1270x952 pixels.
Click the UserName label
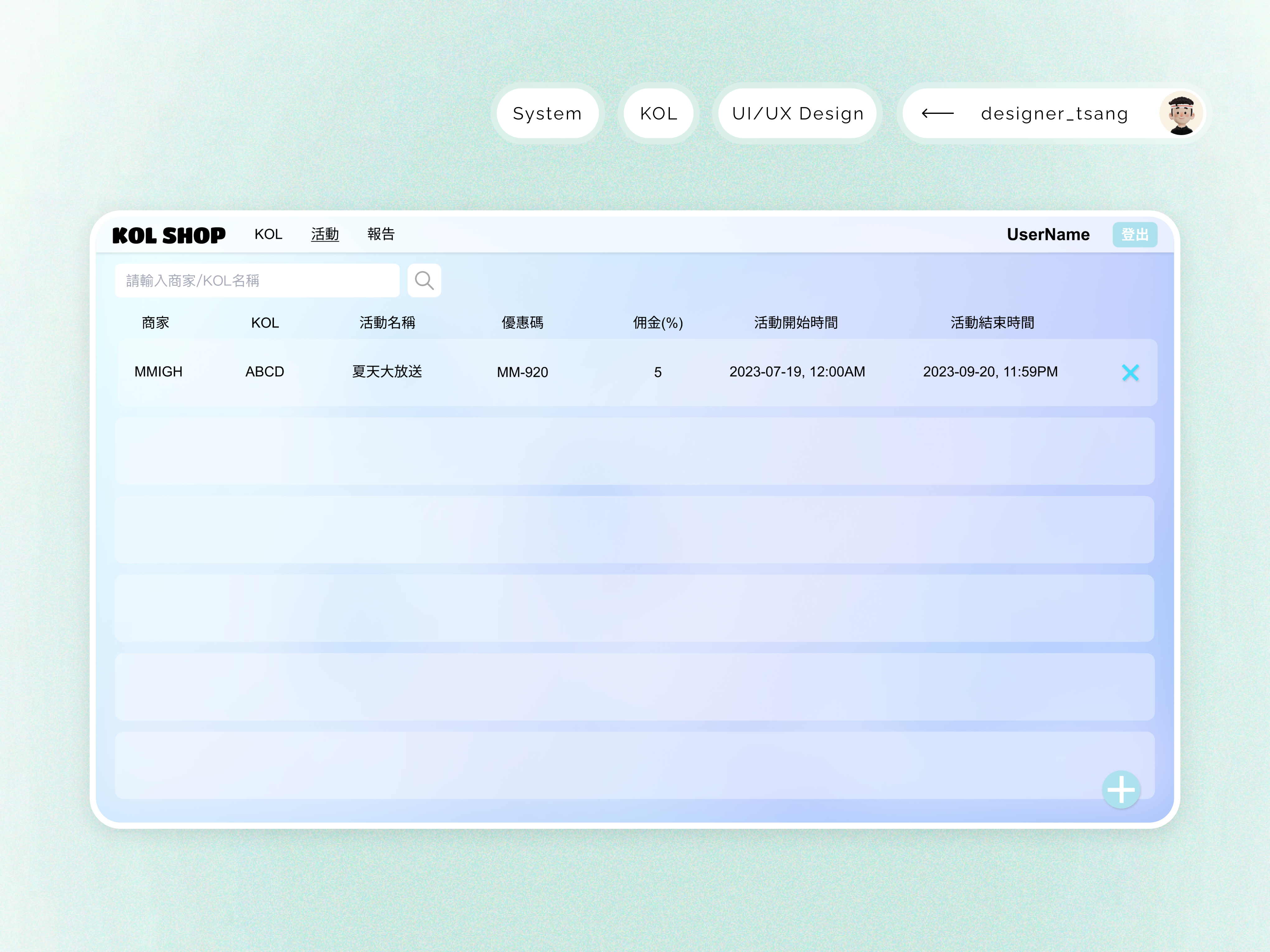(1048, 234)
